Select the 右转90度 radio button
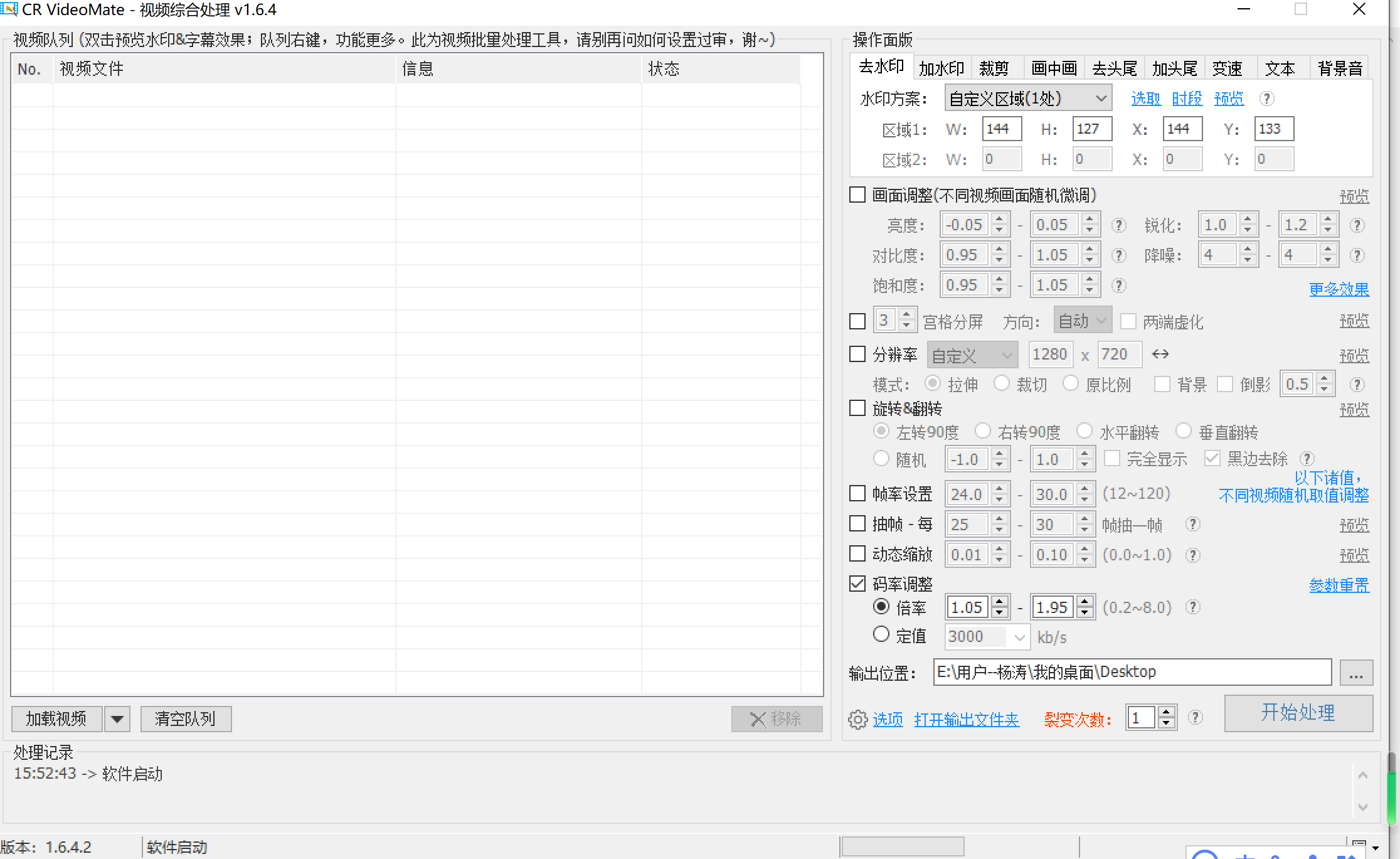Image resolution: width=1400 pixels, height=859 pixels. tap(983, 431)
